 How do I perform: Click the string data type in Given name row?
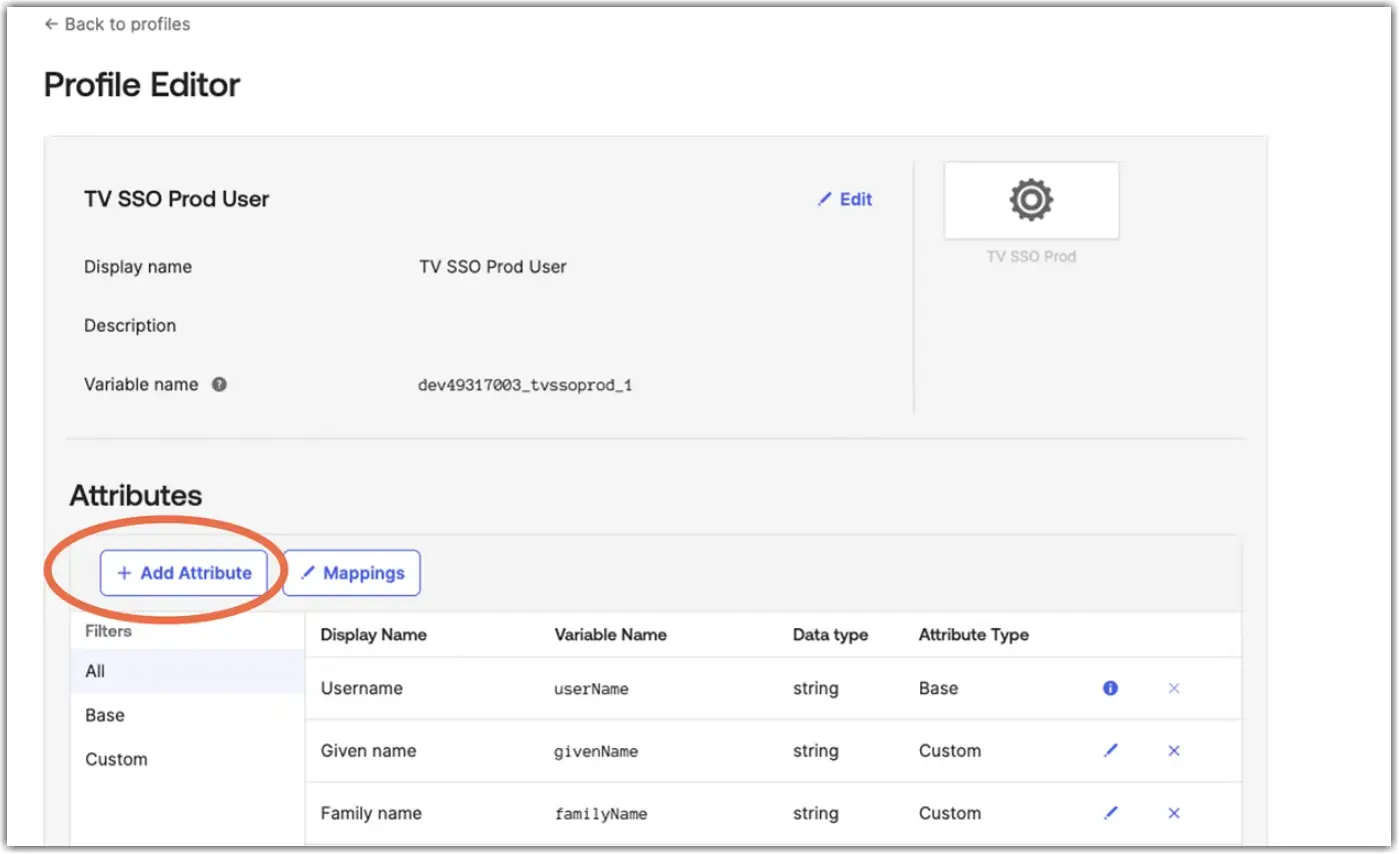(x=815, y=751)
